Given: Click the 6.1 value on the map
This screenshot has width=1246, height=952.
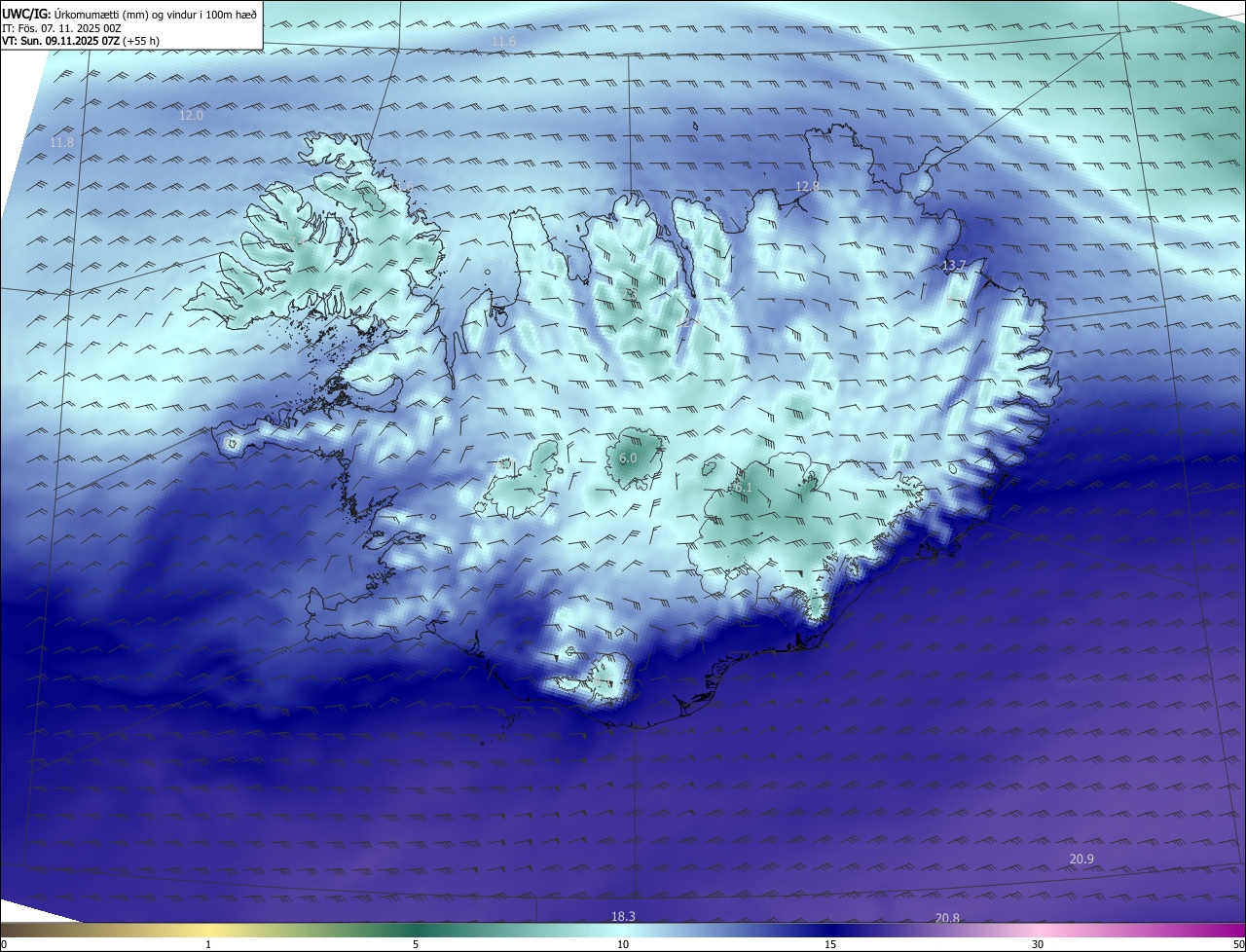Looking at the screenshot, I should 744,487.
